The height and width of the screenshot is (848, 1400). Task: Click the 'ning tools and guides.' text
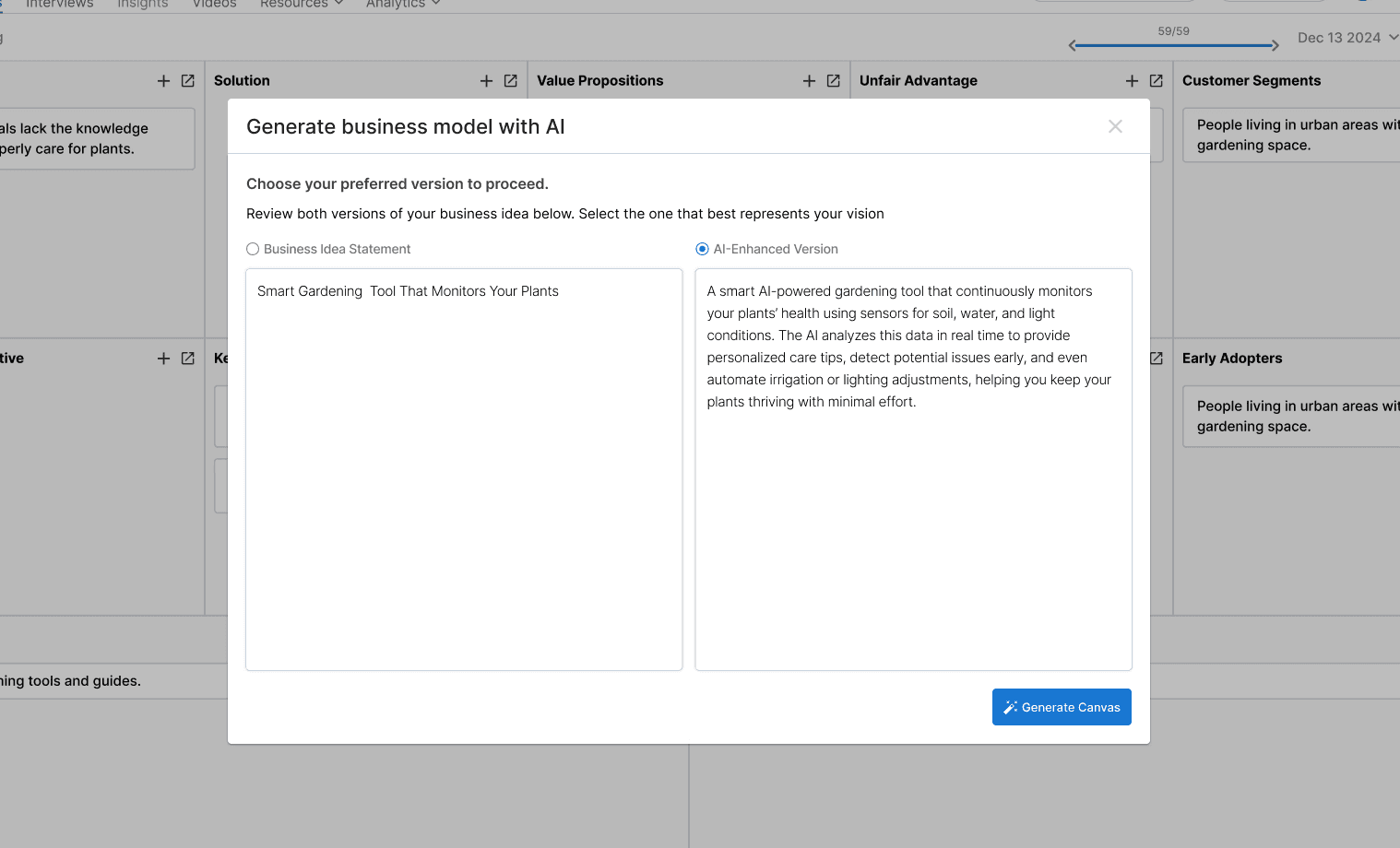point(70,681)
